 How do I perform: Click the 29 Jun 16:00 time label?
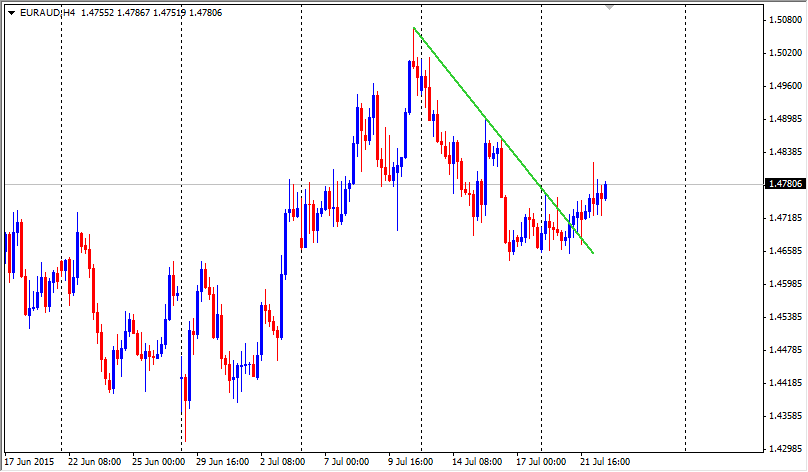[222, 462]
